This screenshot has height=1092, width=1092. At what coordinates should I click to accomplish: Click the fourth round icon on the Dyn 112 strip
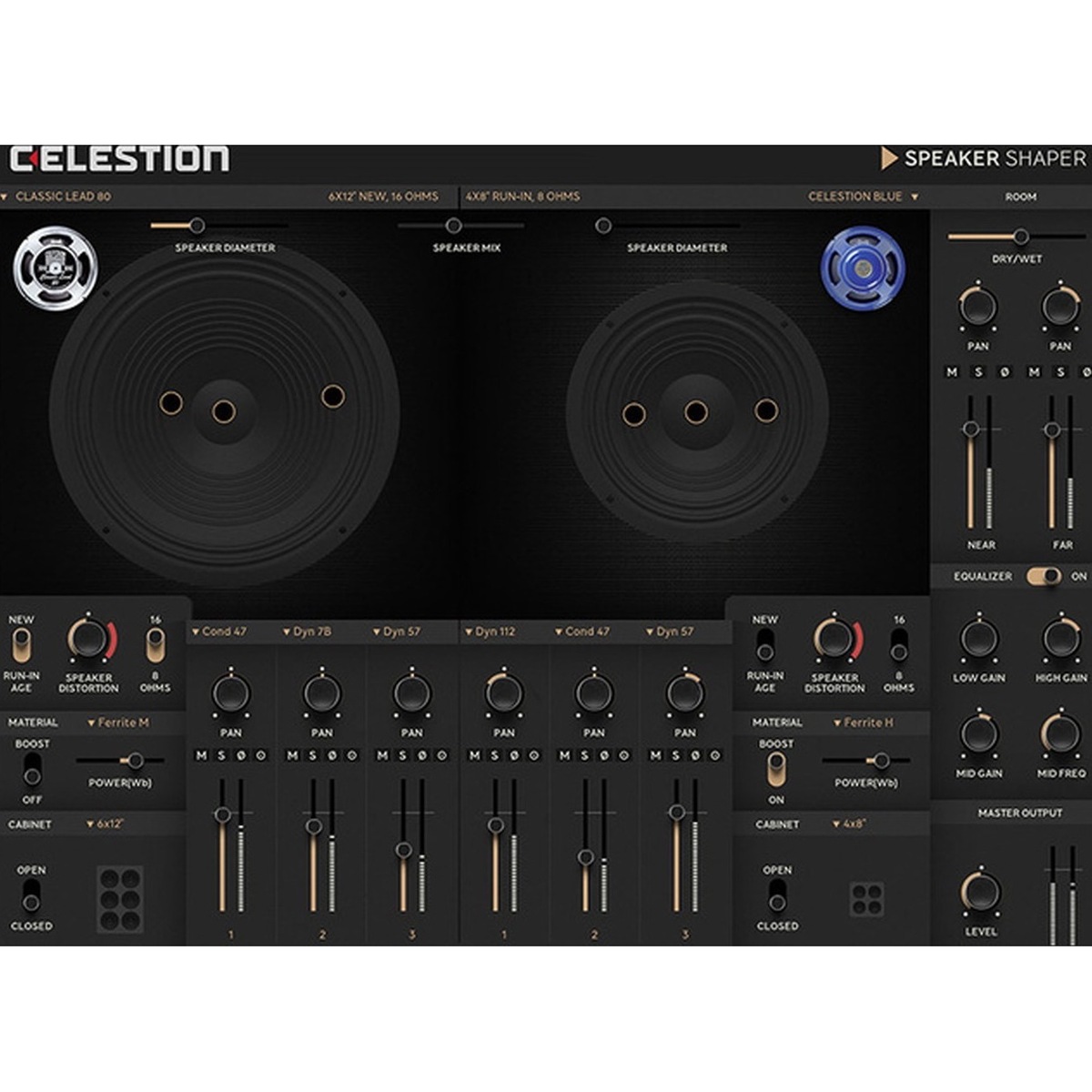coord(534,755)
